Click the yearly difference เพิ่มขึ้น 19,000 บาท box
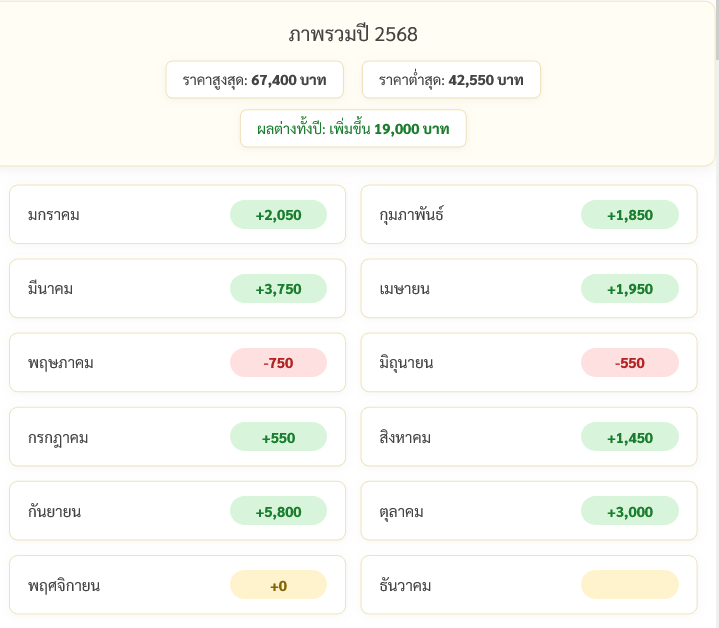Image resolution: width=719 pixels, height=628 pixels. tap(353, 129)
